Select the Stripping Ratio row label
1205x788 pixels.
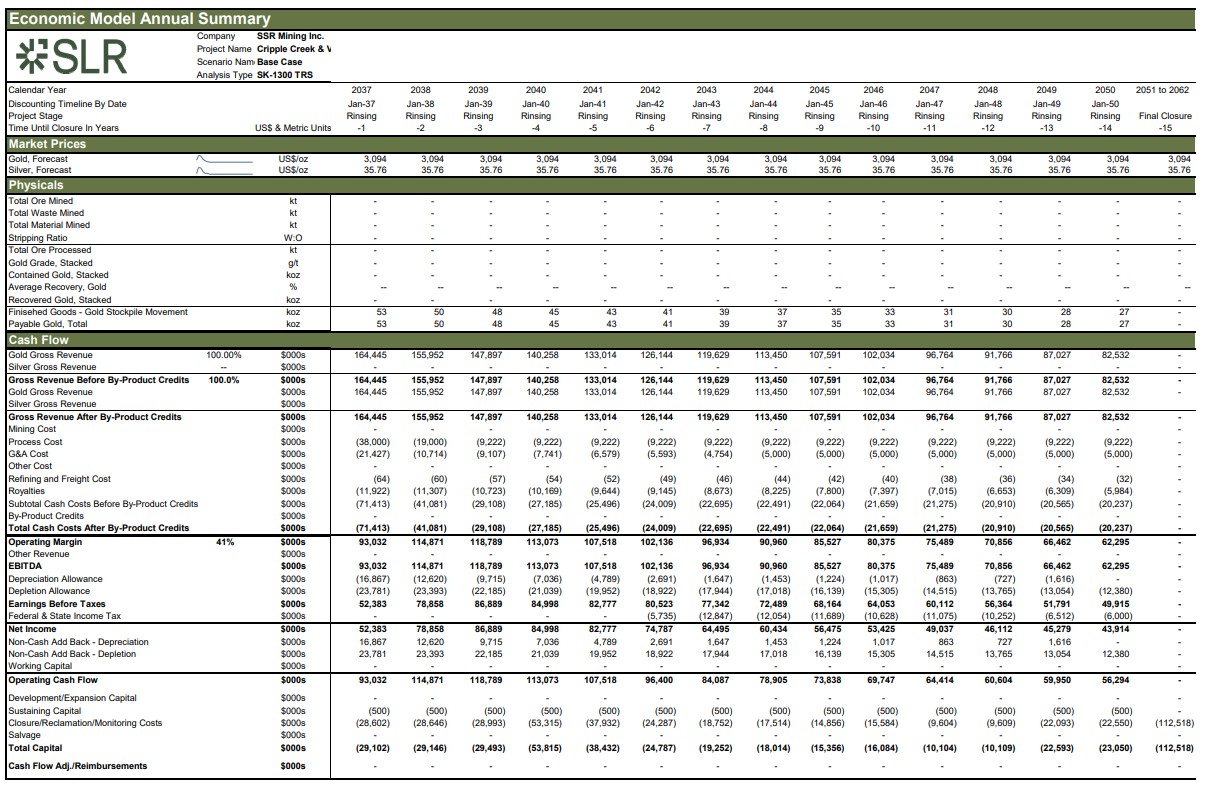coord(38,238)
